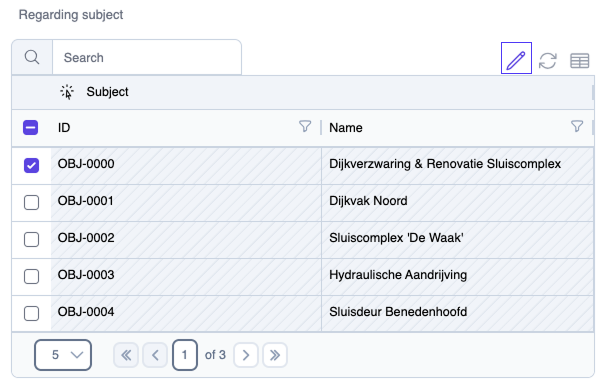Open the column layout table icon
Screen dimensions: 608x383
coord(579,61)
